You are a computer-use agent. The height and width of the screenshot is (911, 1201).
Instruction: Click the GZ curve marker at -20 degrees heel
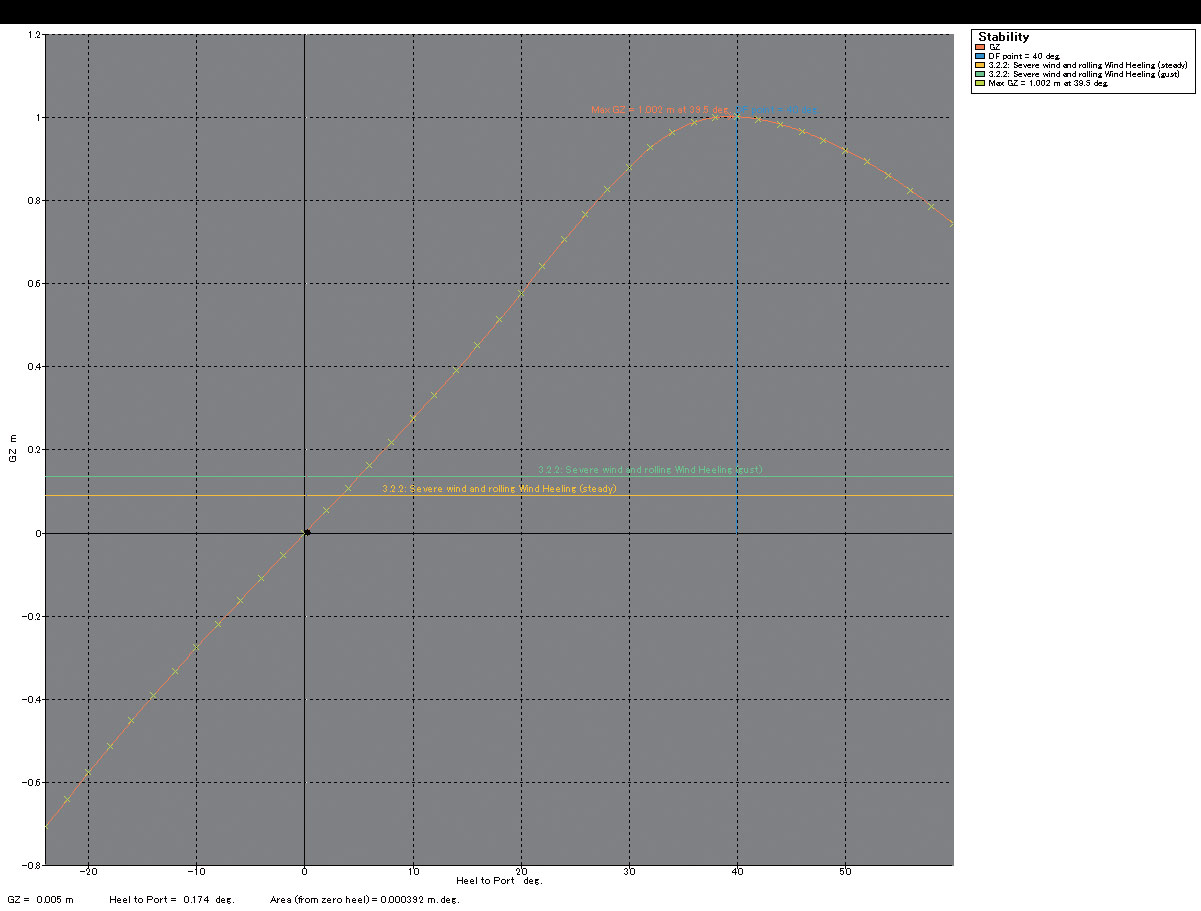(x=88, y=772)
